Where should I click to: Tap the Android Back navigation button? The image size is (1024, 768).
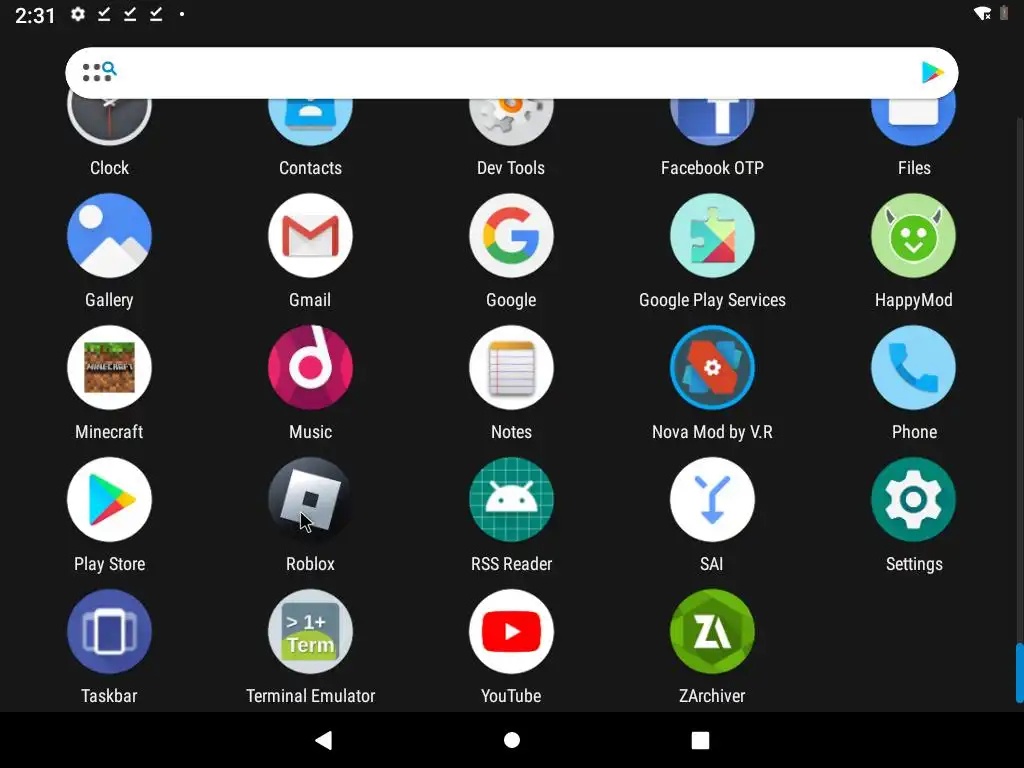(324, 740)
